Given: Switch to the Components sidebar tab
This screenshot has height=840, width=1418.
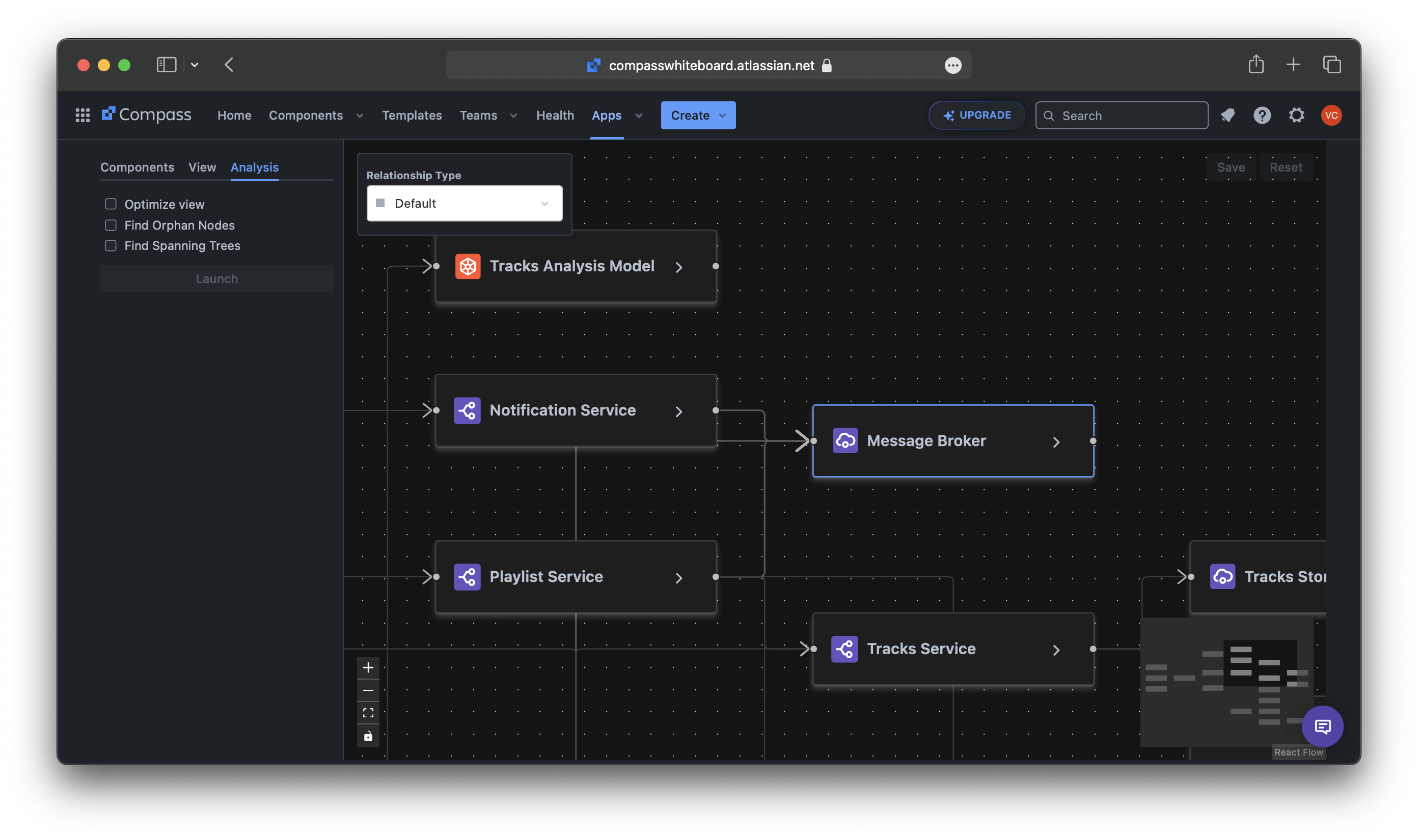Looking at the screenshot, I should tap(137, 167).
